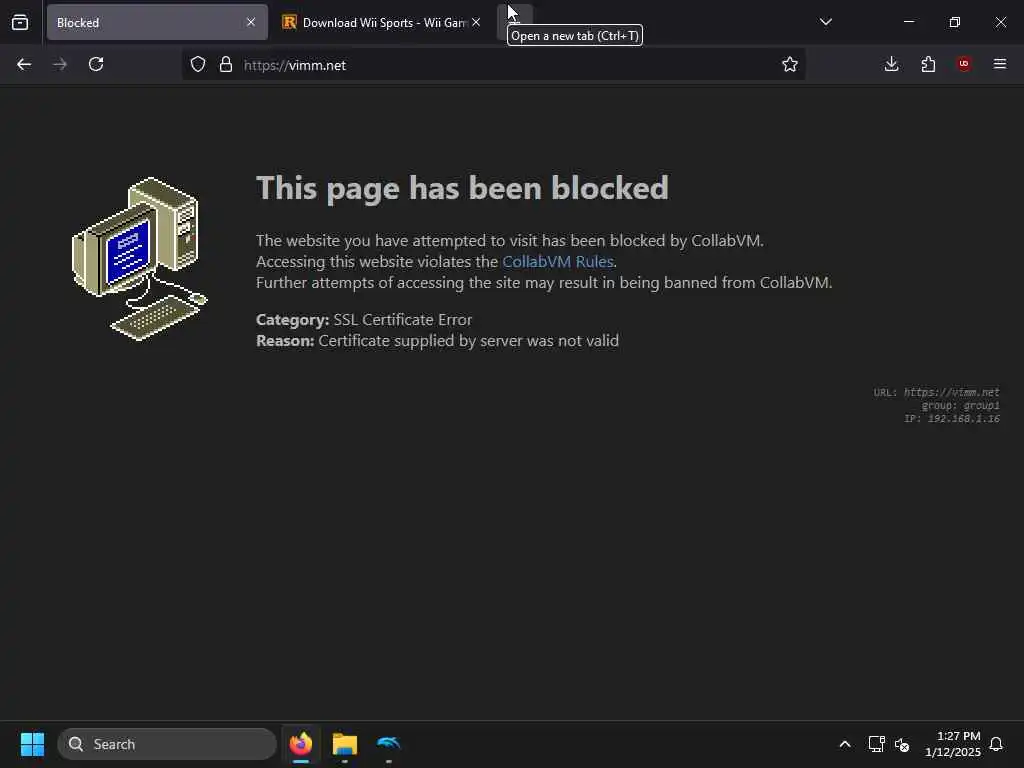Screen dimensions: 1024x768
Task: Bookmark this page with star
Action: pos(790,65)
